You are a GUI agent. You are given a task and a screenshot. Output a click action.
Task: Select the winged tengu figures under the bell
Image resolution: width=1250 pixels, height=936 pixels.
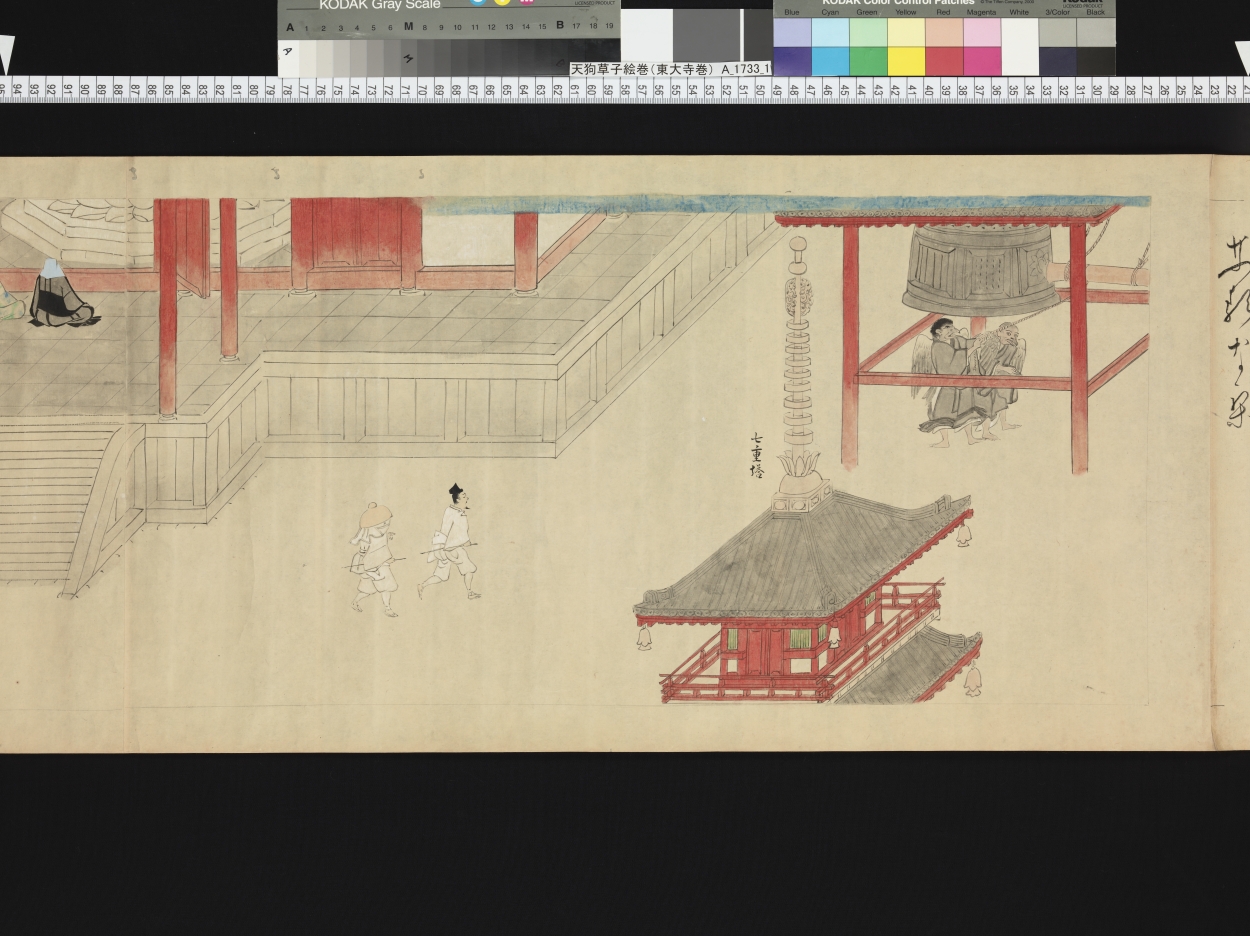(x=968, y=380)
